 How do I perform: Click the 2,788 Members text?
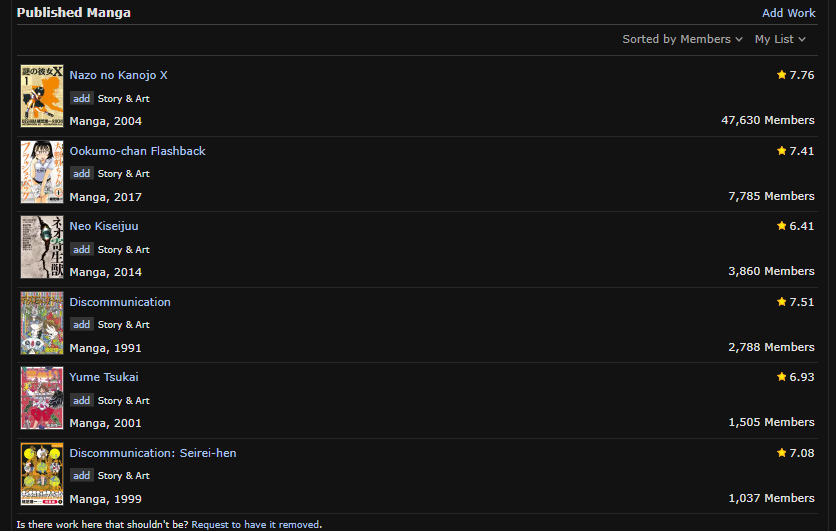771,347
